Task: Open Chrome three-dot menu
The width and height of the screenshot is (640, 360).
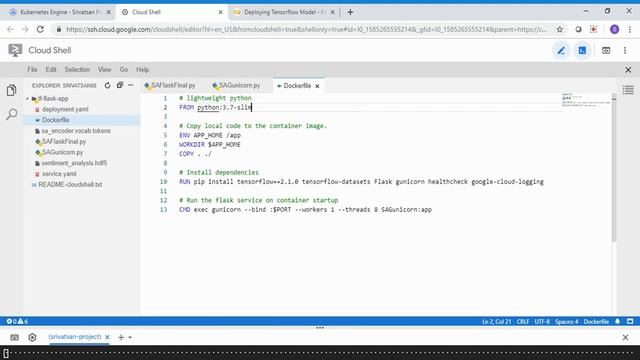Action: pyautogui.click(x=630, y=29)
